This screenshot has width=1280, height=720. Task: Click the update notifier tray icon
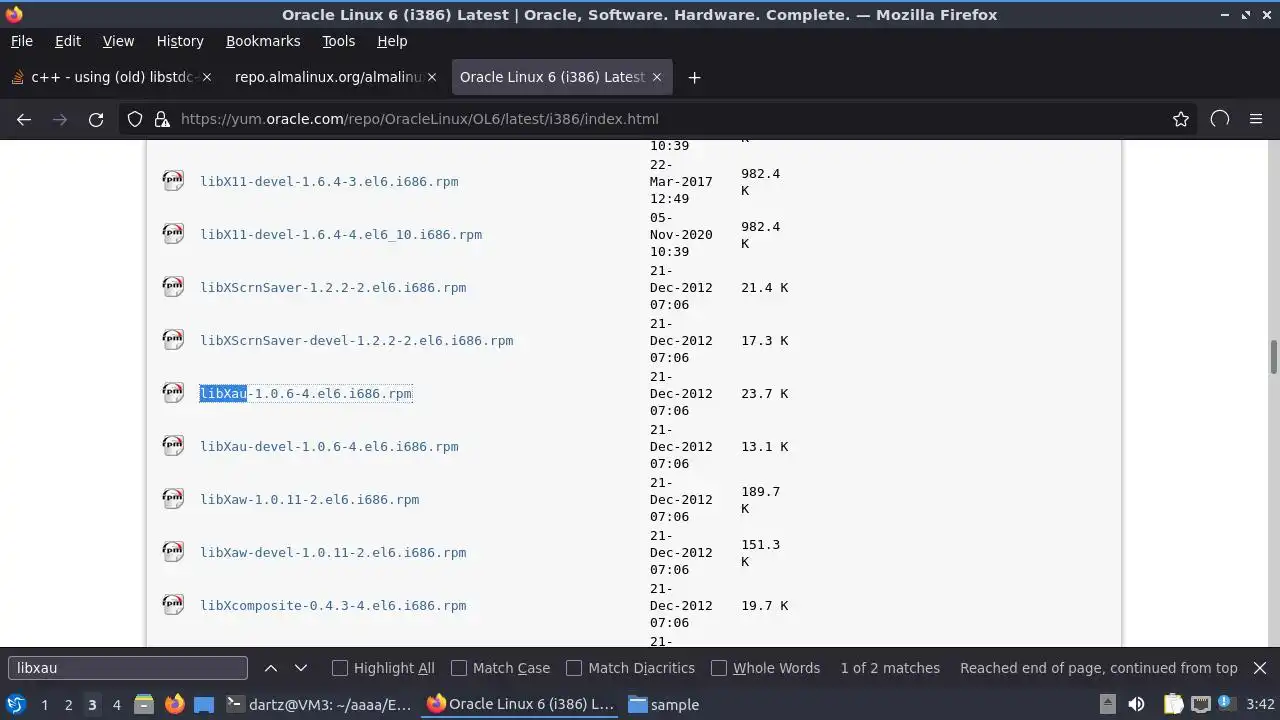click(1226, 704)
